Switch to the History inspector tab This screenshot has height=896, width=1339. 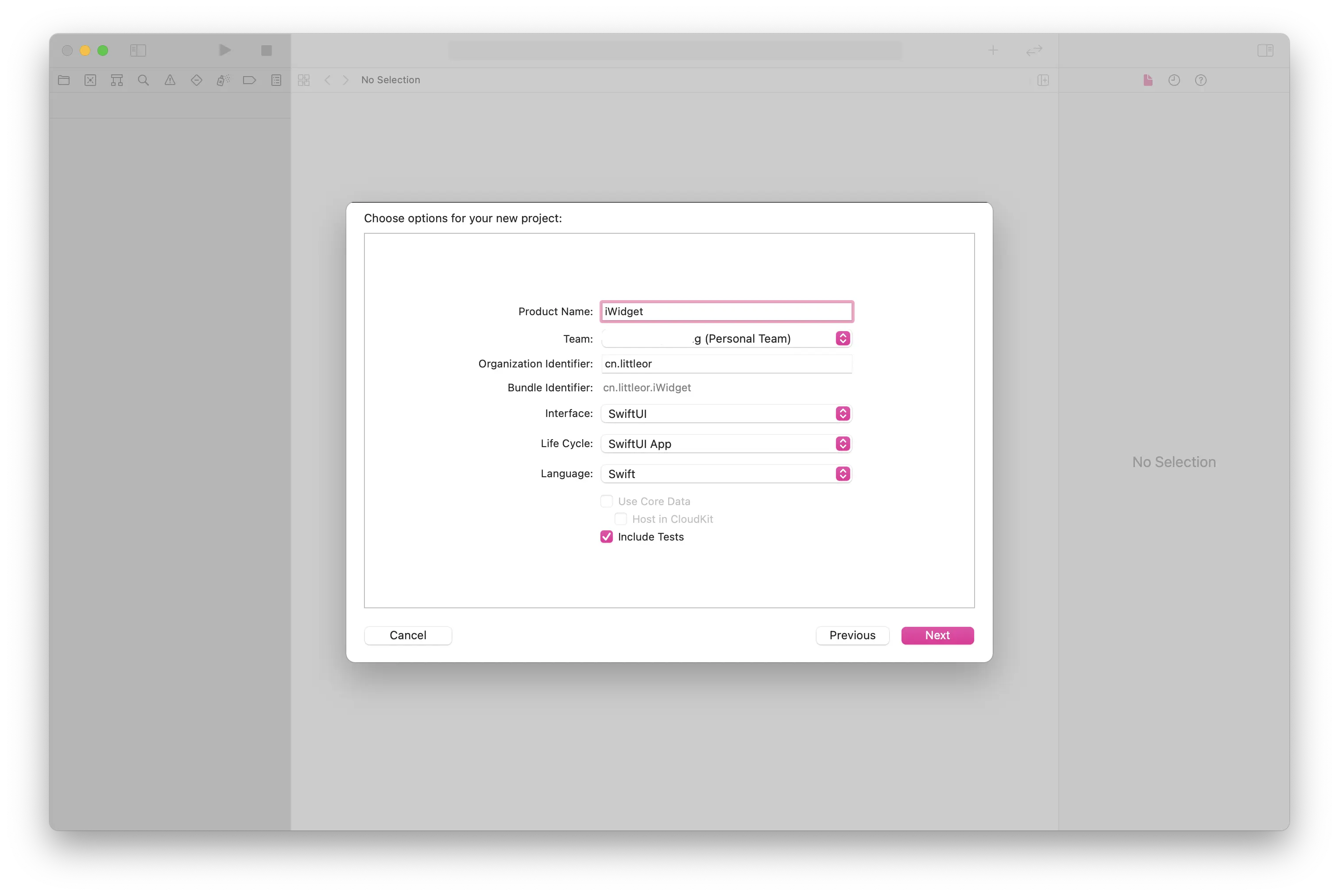pos(1174,80)
